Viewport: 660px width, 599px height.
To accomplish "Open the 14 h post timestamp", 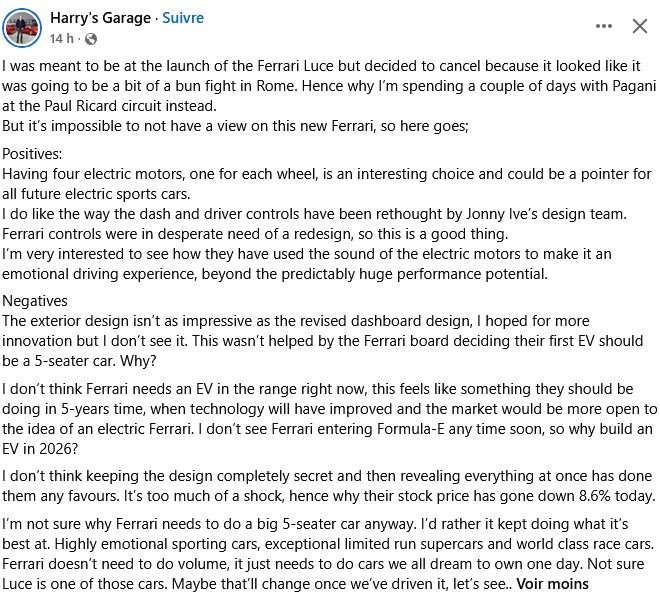I will pos(61,39).
